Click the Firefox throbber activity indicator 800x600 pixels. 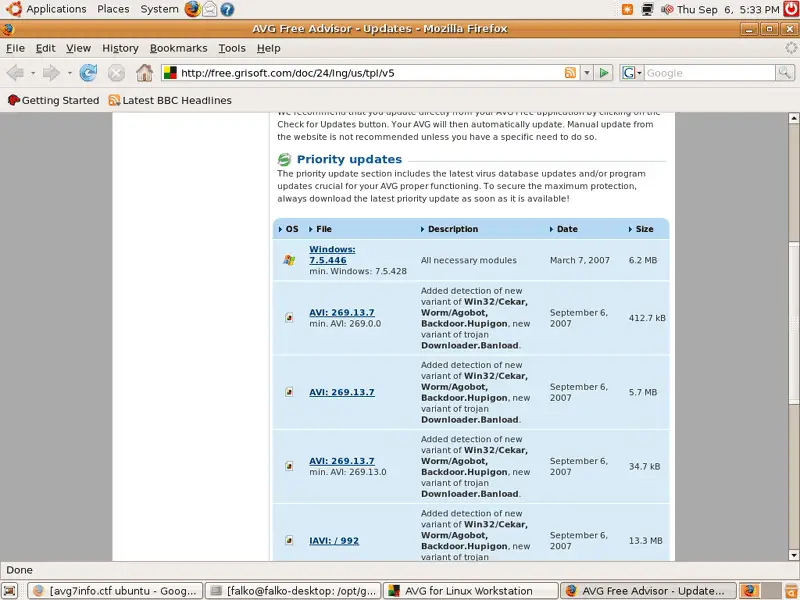coord(791,48)
